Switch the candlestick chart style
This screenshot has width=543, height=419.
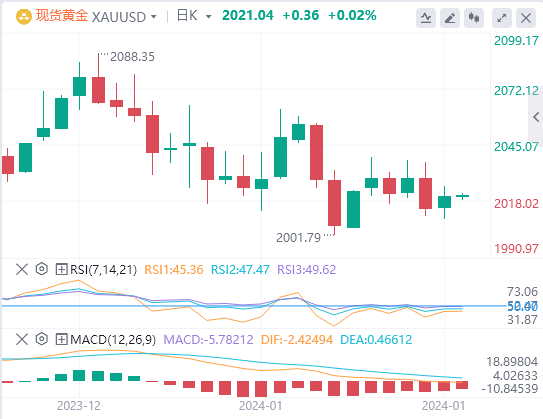[x=474, y=18]
